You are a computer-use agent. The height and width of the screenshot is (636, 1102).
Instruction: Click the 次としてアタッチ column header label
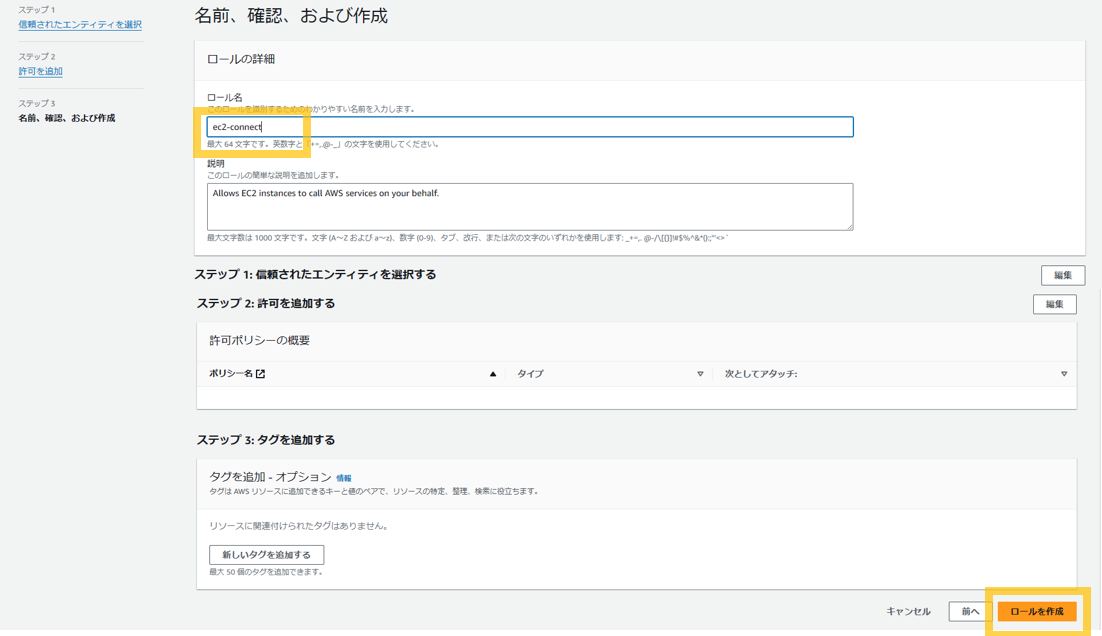coord(761,374)
